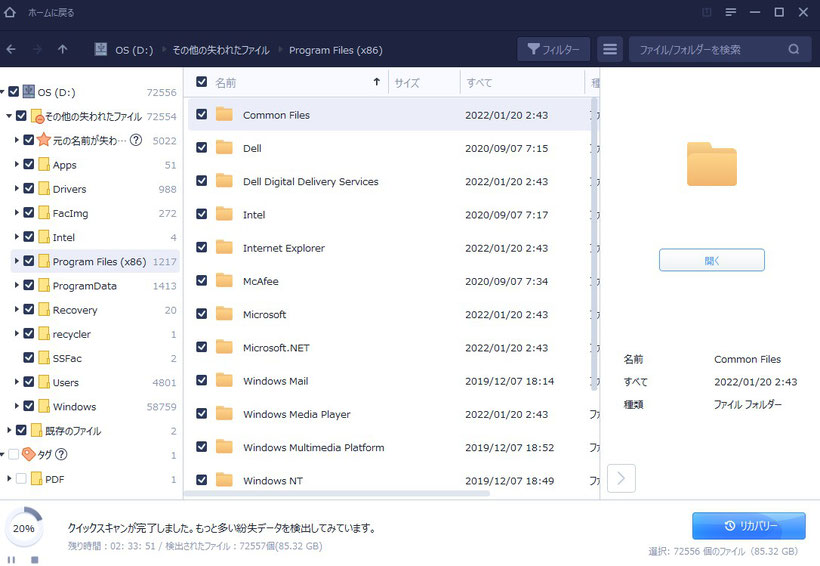Viewport: 820px width, 566px height.
Task: Click the feedback icon in title bar
Action: [707, 12]
